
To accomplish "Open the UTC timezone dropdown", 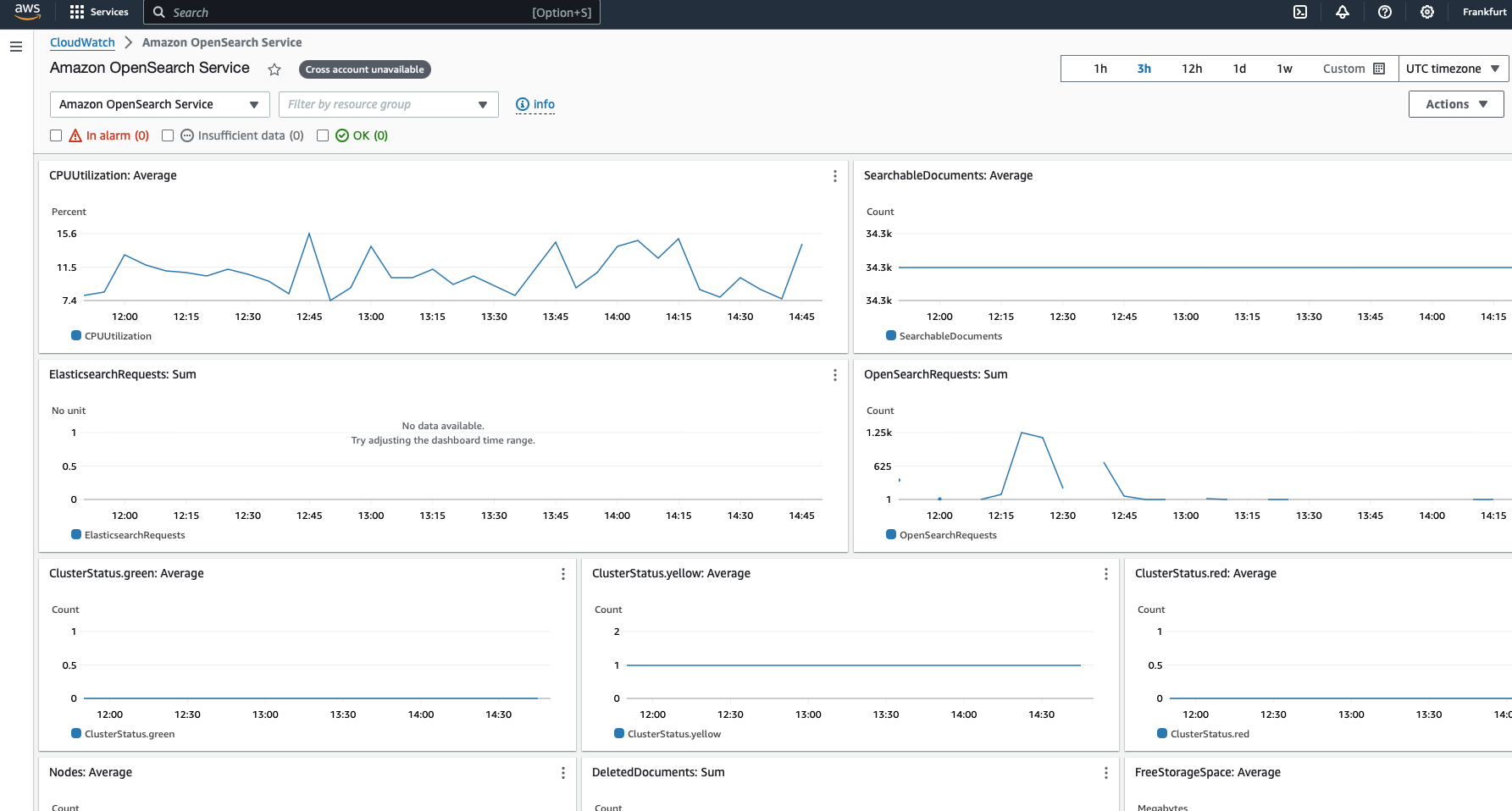I will coord(1453,69).
